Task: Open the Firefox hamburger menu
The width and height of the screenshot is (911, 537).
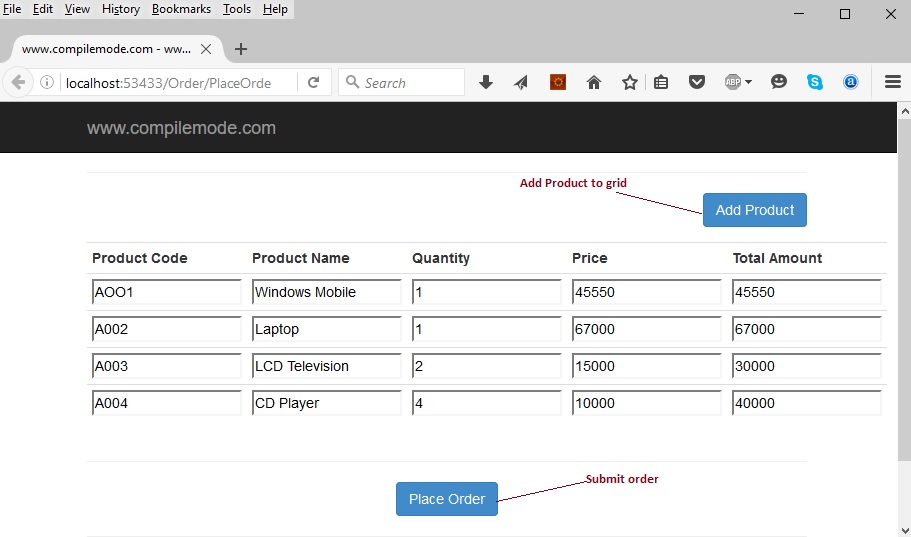Action: tap(893, 83)
